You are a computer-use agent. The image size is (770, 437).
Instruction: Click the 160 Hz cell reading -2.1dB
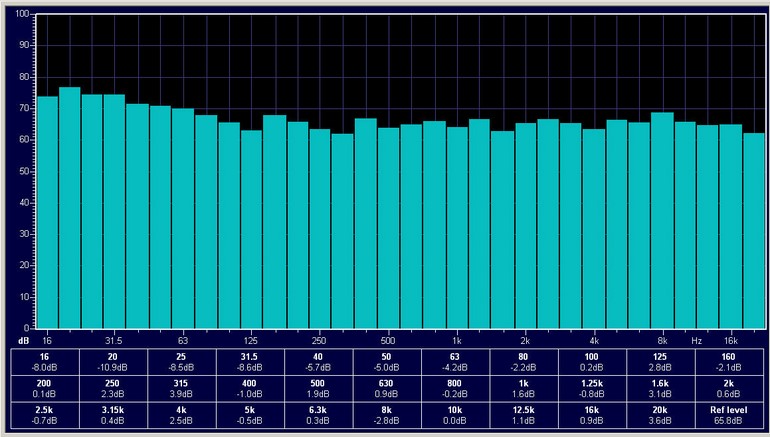[x=729, y=362]
